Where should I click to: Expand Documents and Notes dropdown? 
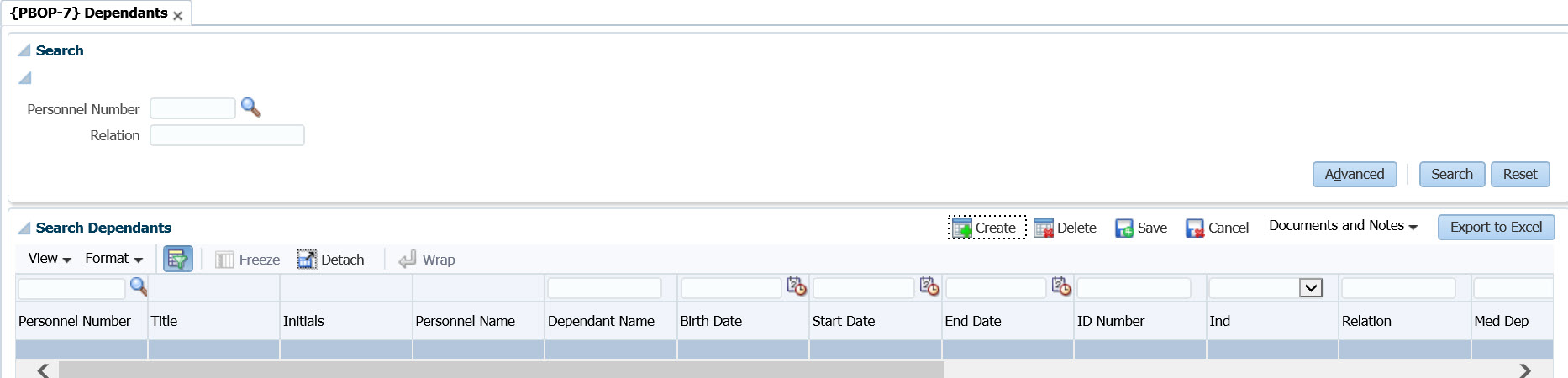[x=1343, y=226]
